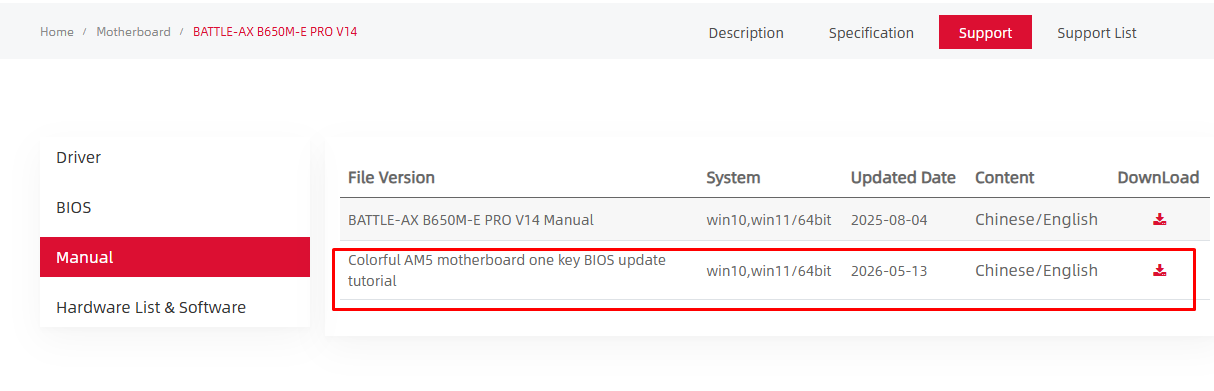1214x391 pixels.
Task: Click the System column header
Action: pos(733,178)
